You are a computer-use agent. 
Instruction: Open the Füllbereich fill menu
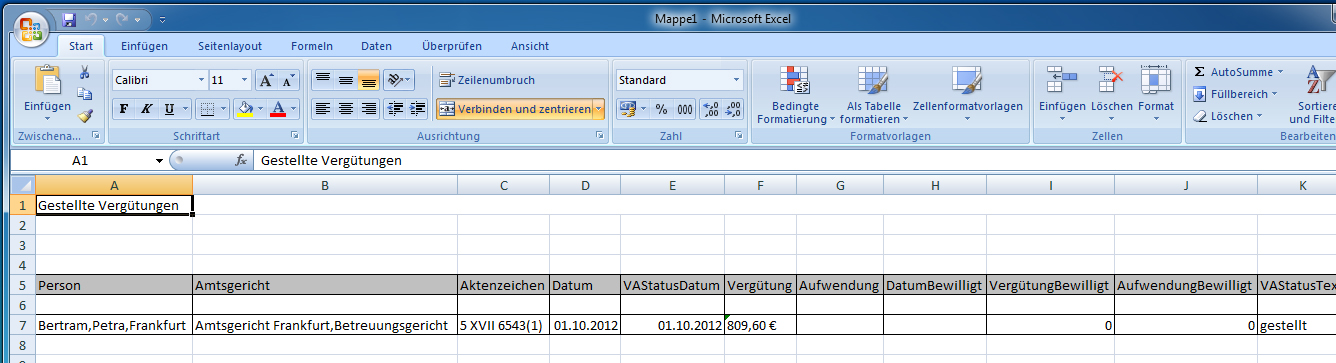coord(1235,94)
